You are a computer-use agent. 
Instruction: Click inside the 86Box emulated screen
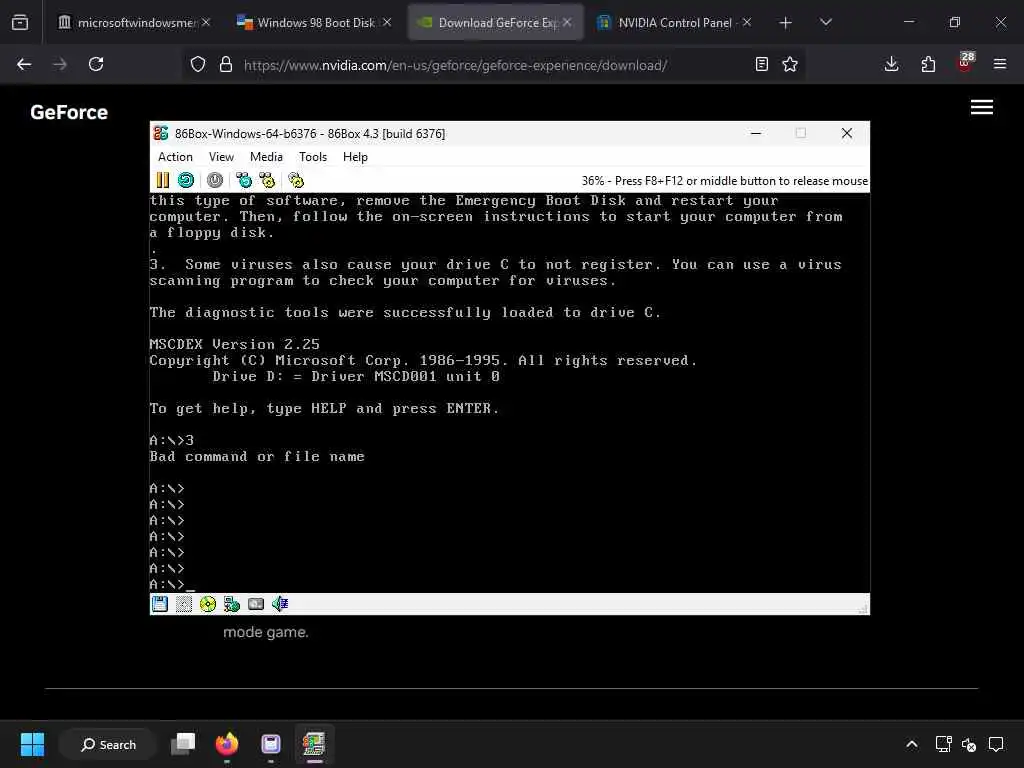point(509,392)
